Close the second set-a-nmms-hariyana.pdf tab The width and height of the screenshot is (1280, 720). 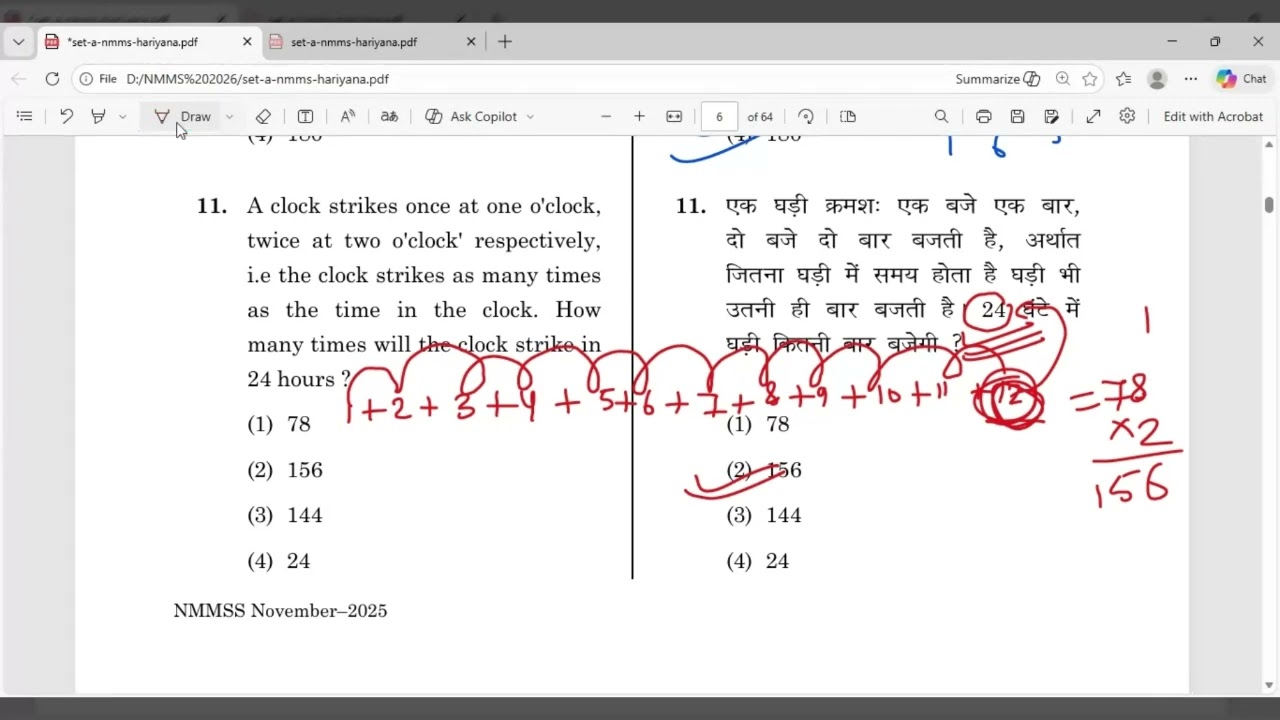coord(471,42)
